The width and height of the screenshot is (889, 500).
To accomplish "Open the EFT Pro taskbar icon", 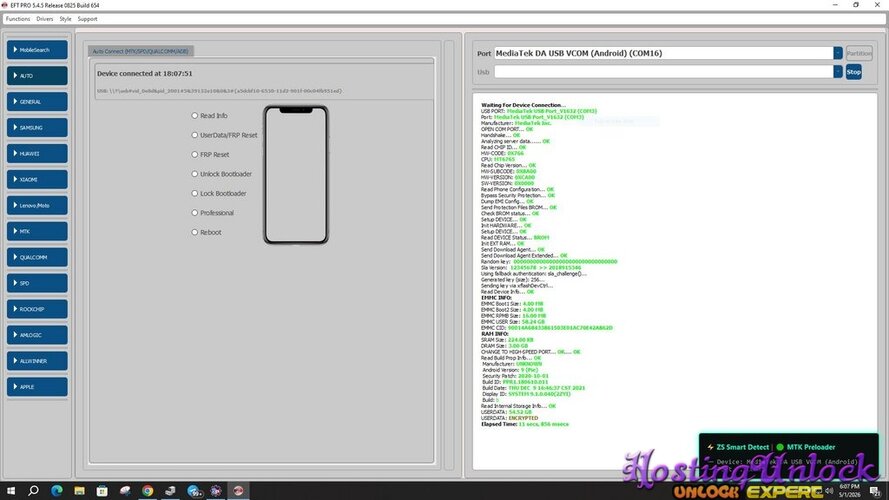I will click(239, 490).
